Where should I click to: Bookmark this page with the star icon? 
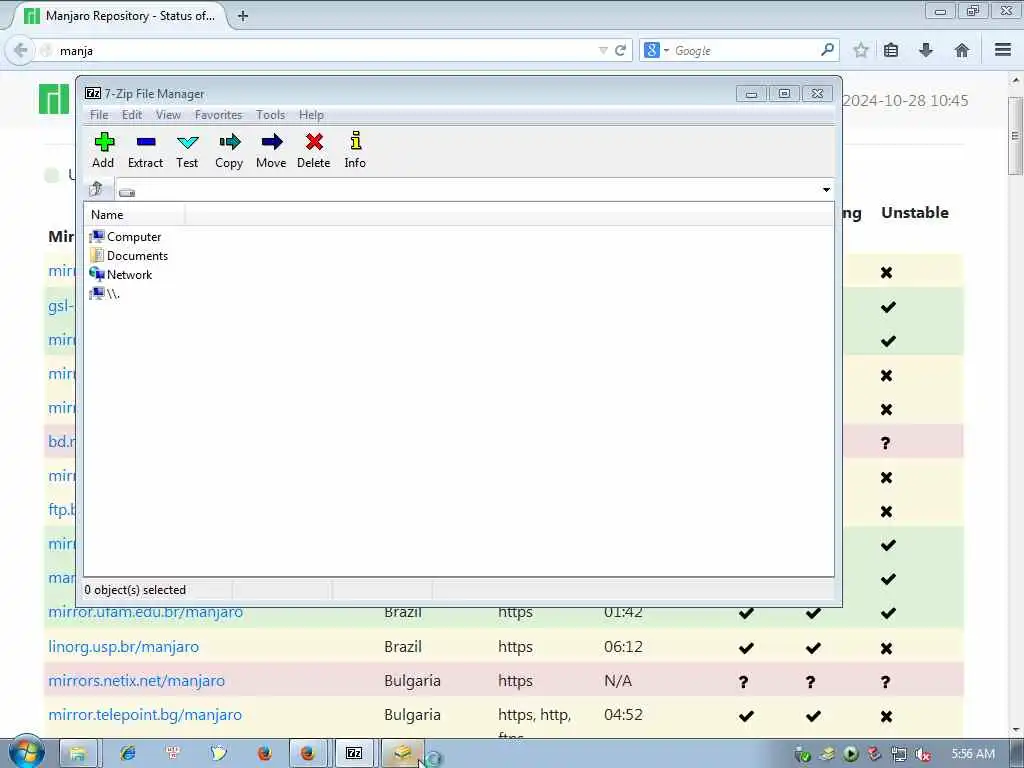[x=861, y=50]
